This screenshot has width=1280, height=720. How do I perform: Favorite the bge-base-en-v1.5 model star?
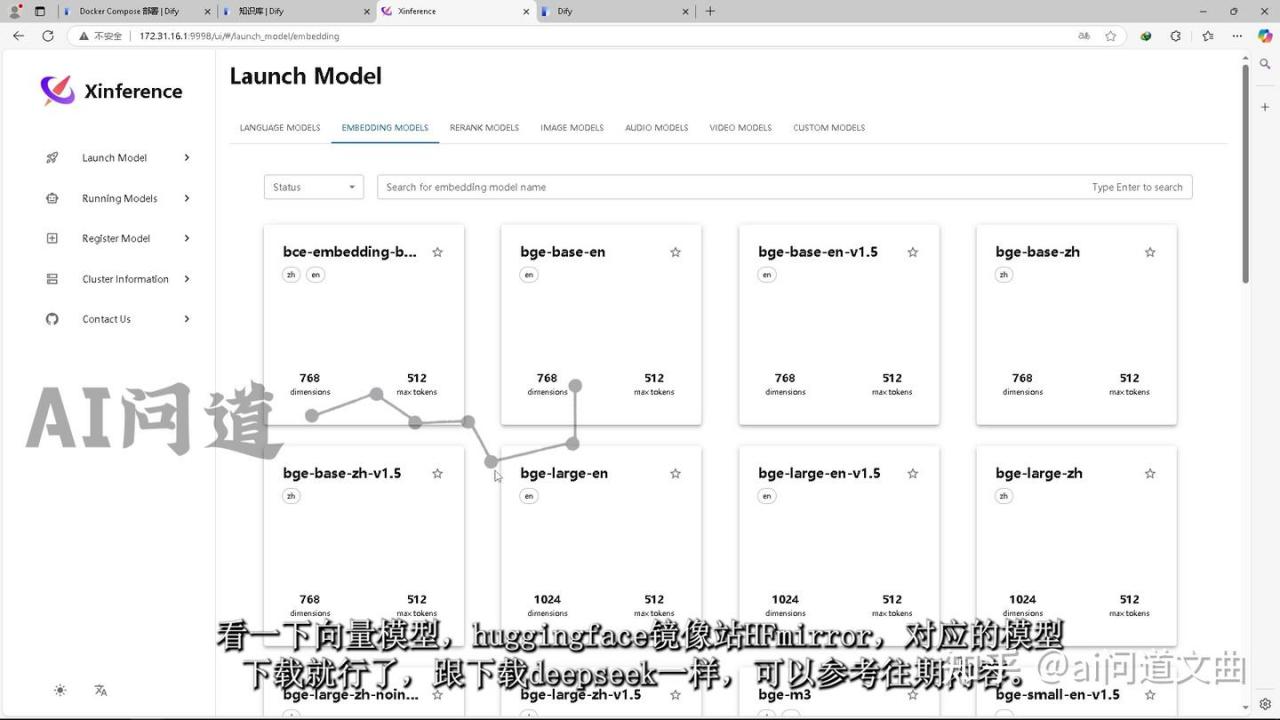[912, 252]
